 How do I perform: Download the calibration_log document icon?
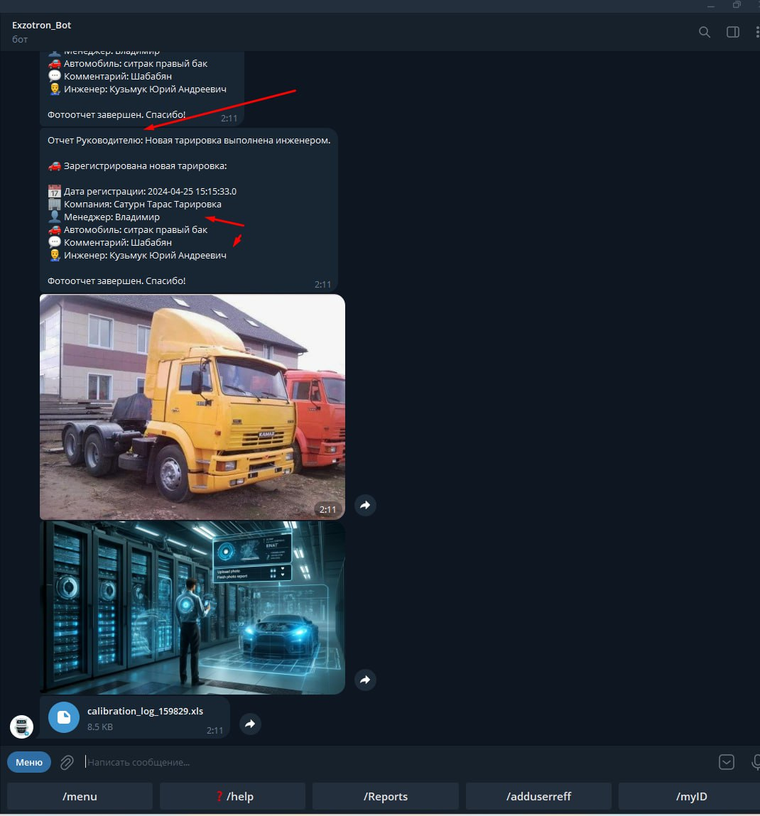click(64, 718)
